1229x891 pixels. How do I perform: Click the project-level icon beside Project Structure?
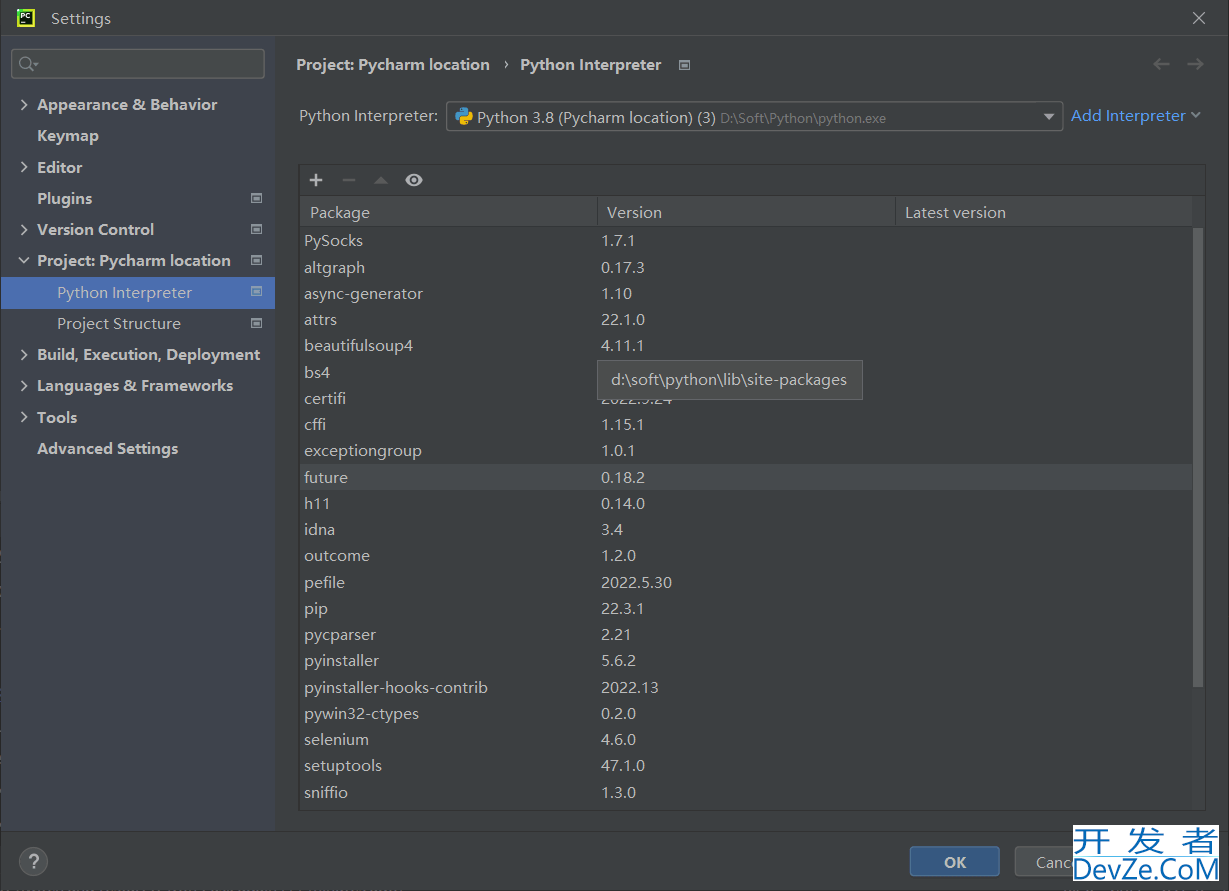pyautogui.click(x=256, y=323)
